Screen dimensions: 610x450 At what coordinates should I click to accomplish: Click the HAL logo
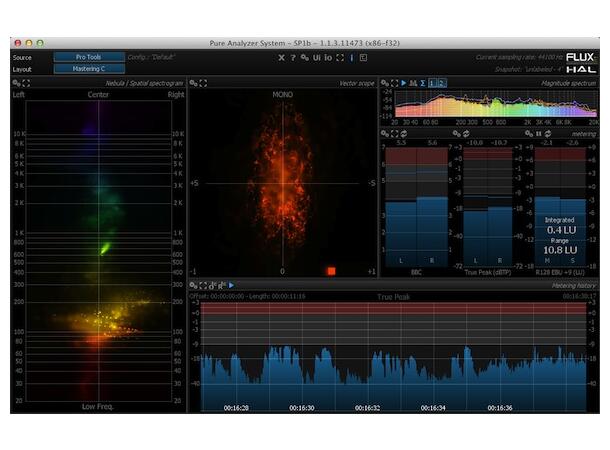[x=581, y=70]
